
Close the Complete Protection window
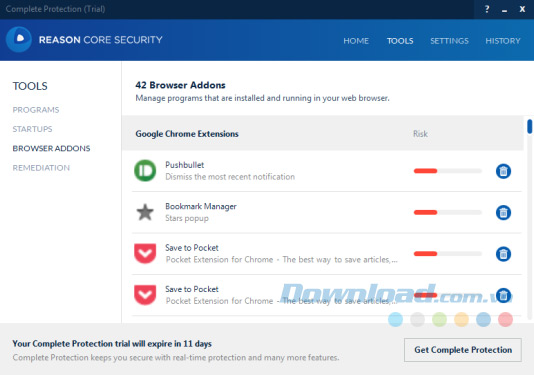coord(522,9)
